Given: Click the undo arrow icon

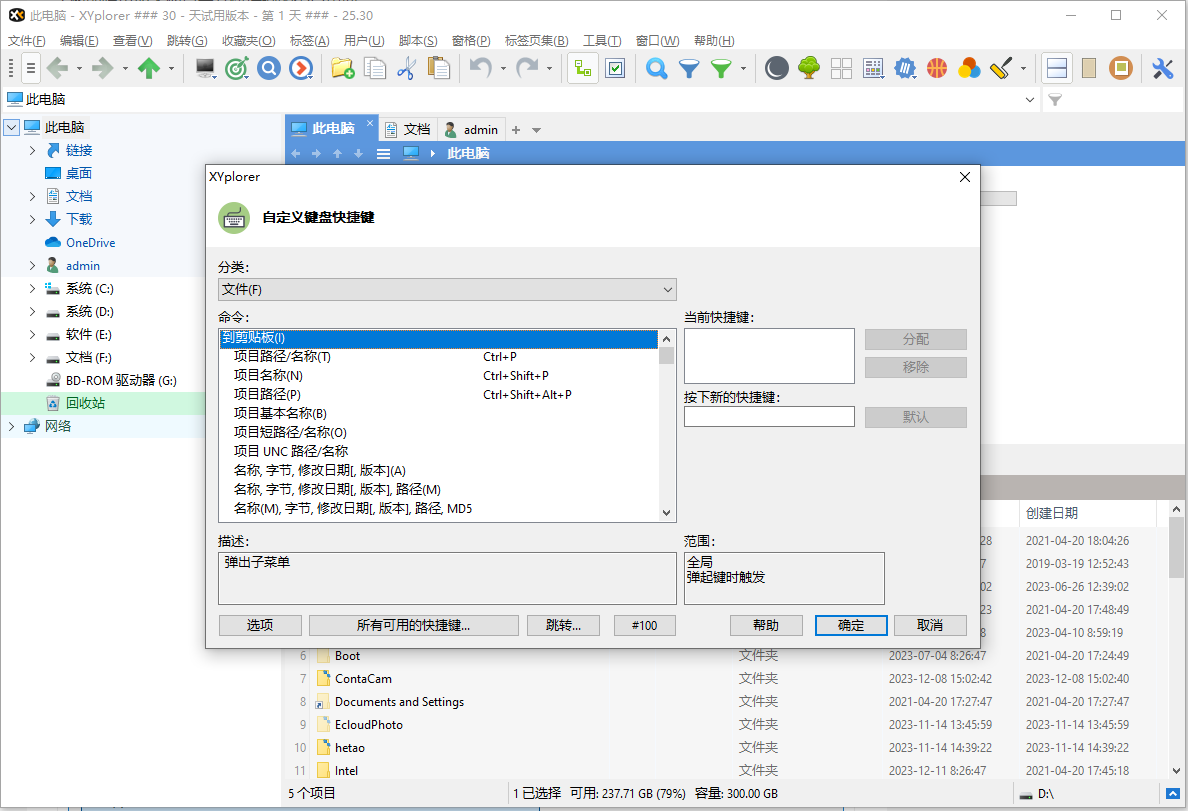Looking at the screenshot, I should 479,68.
